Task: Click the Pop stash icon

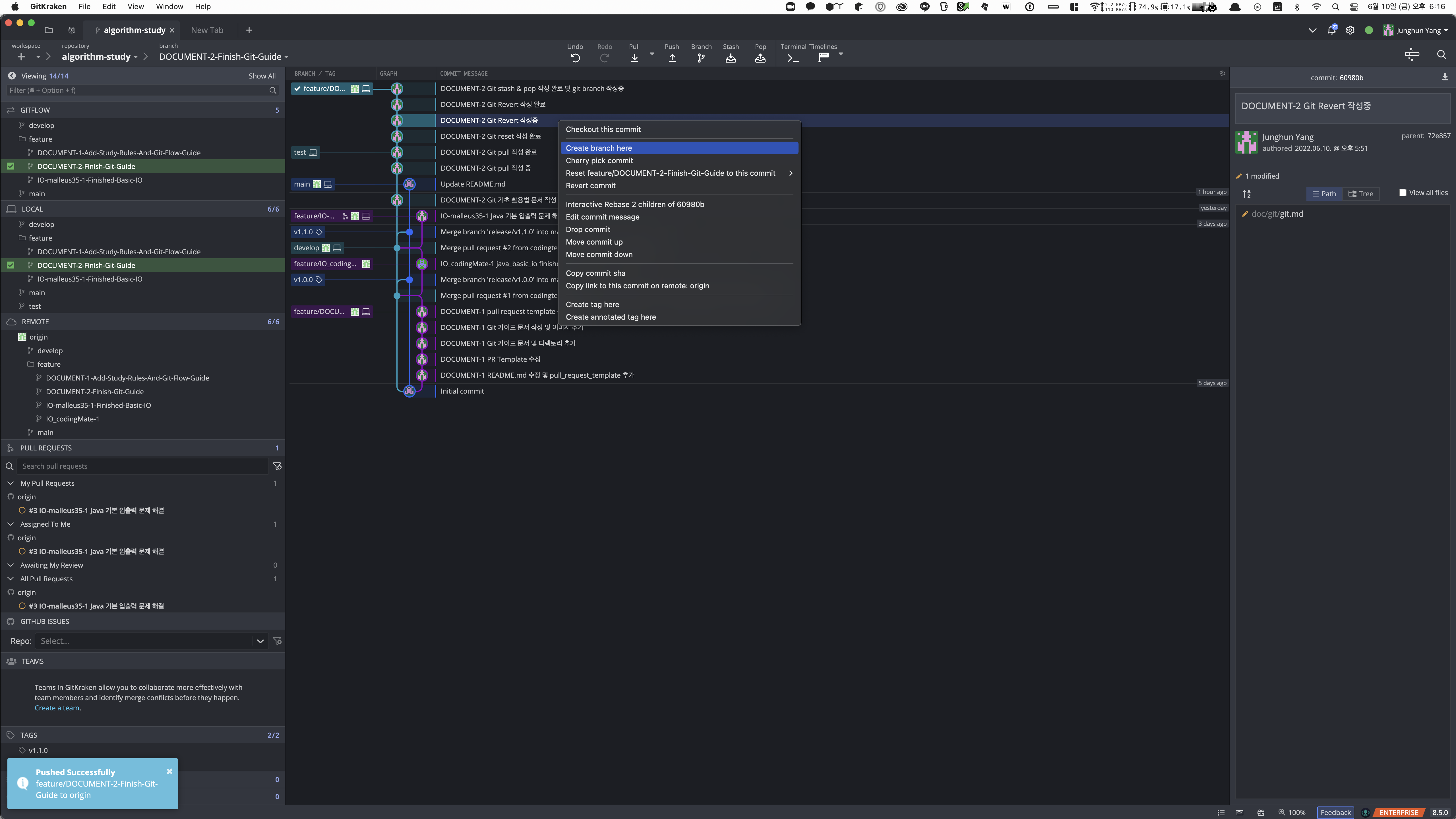Action: pyautogui.click(x=760, y=58)
